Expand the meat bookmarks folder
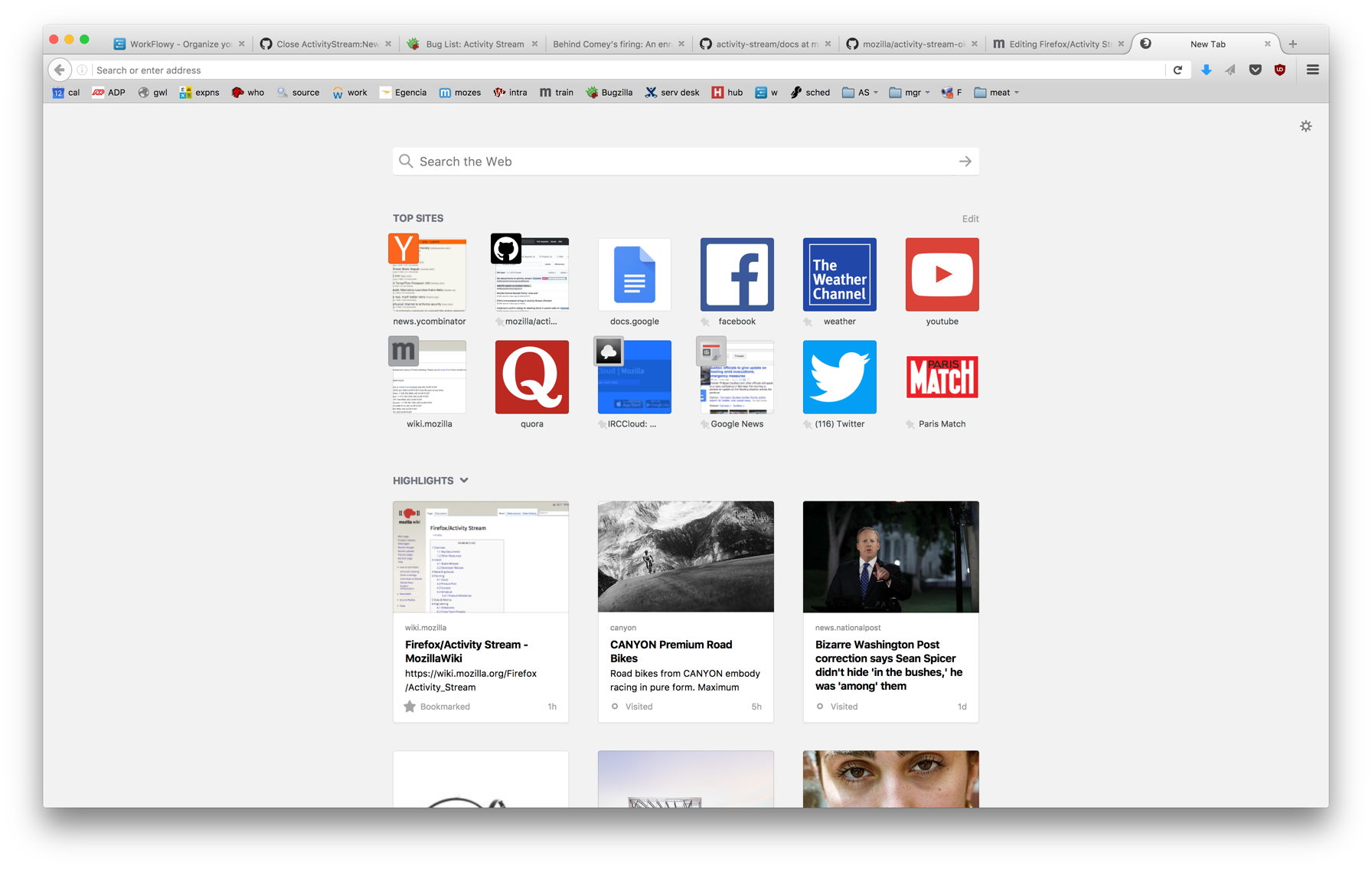This screenshot has width=1372, height=869. [x=997, y=93]
